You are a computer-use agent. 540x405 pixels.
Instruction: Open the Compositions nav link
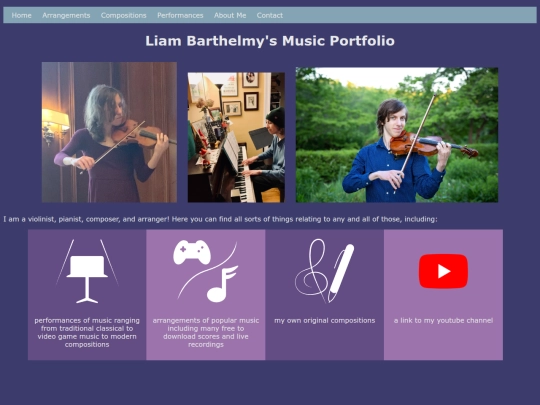(x=123, y=15)
